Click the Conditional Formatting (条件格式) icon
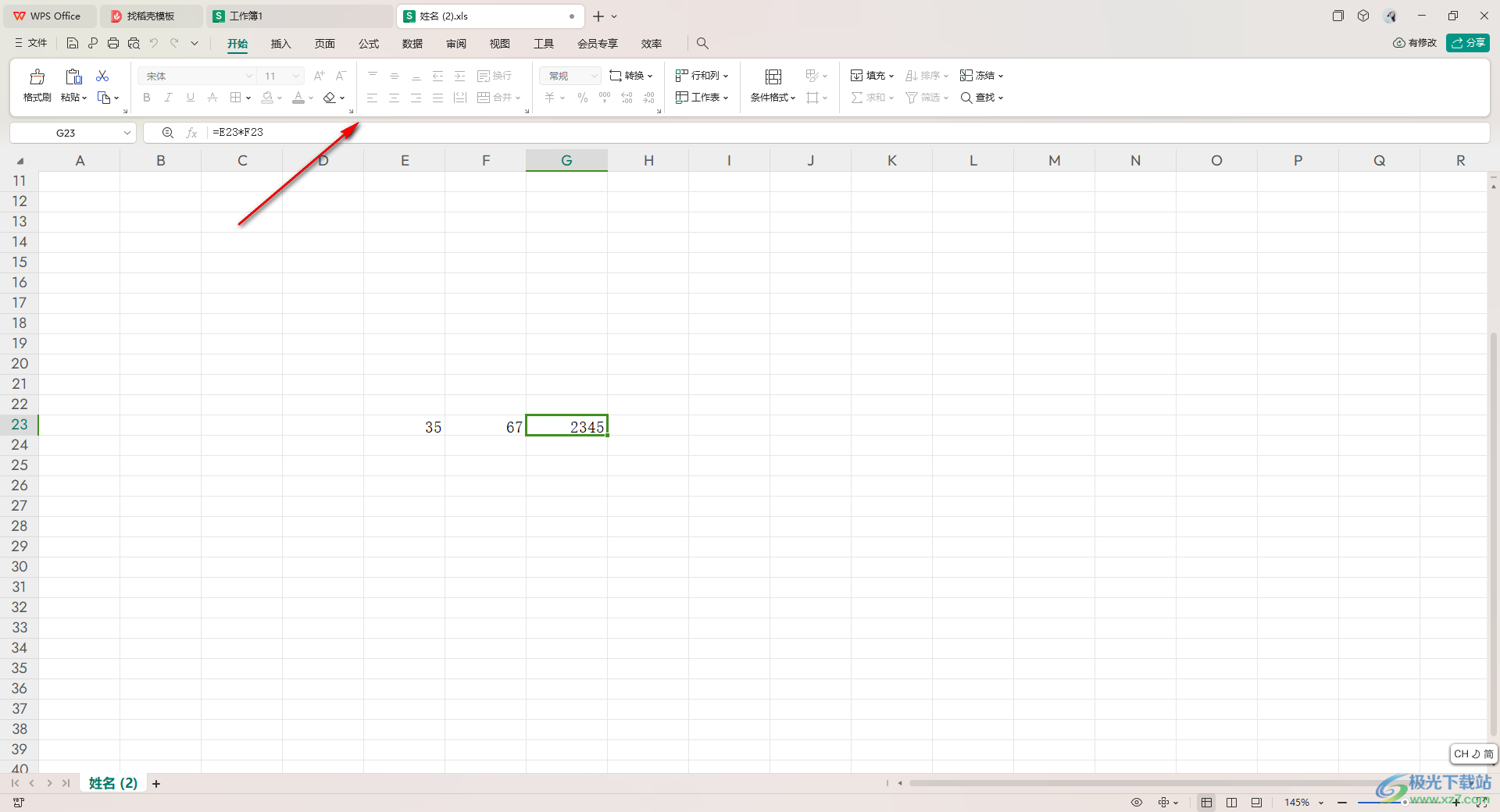This screenshot has width=1500, height=812. tap(773, 77)
